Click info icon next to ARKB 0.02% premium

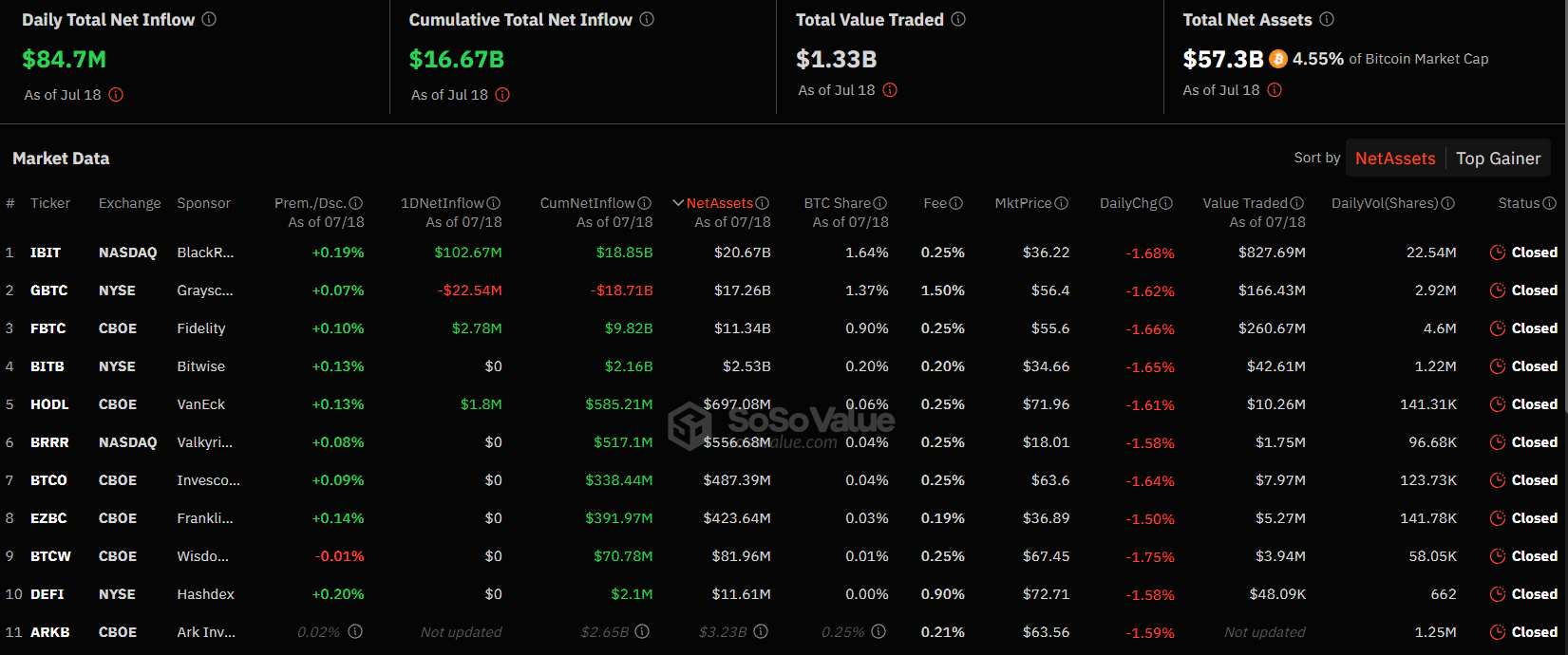click(x=355, y=631)
